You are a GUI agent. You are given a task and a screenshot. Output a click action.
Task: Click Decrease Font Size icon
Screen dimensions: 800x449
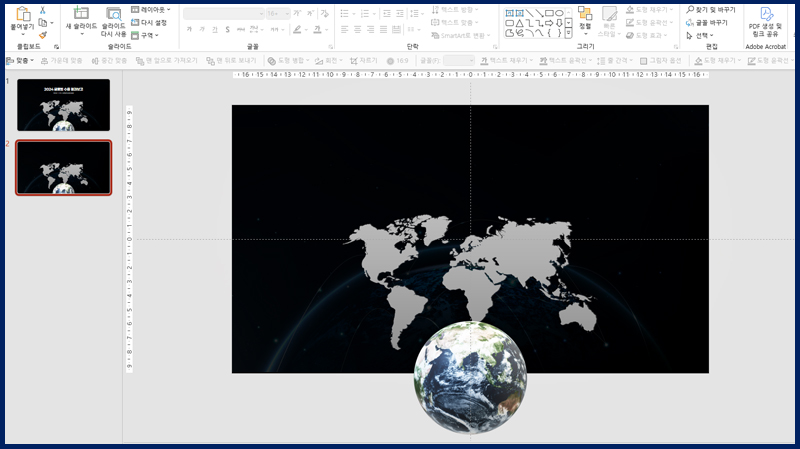(310, 13)
